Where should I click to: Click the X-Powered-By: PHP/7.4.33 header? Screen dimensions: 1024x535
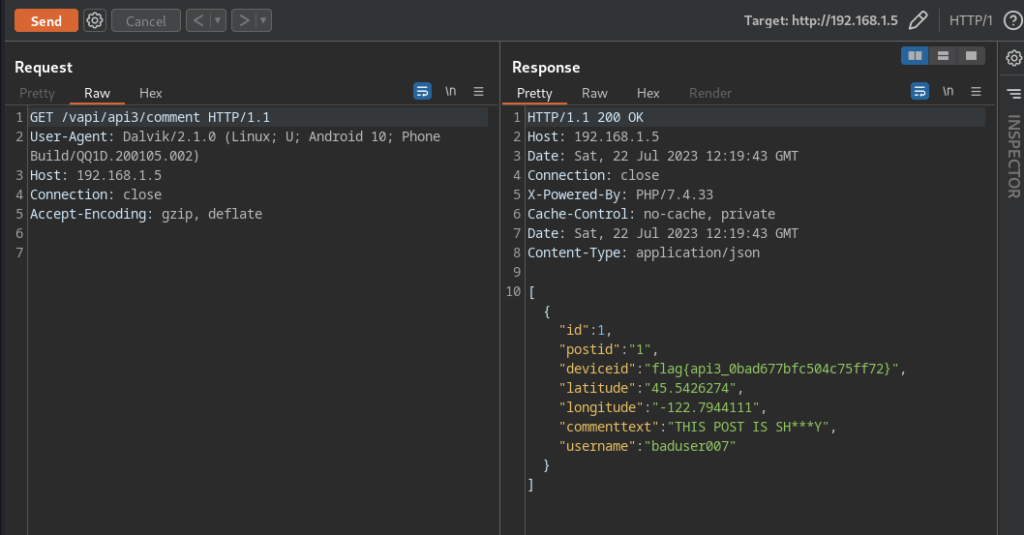(x=620, y=195)
